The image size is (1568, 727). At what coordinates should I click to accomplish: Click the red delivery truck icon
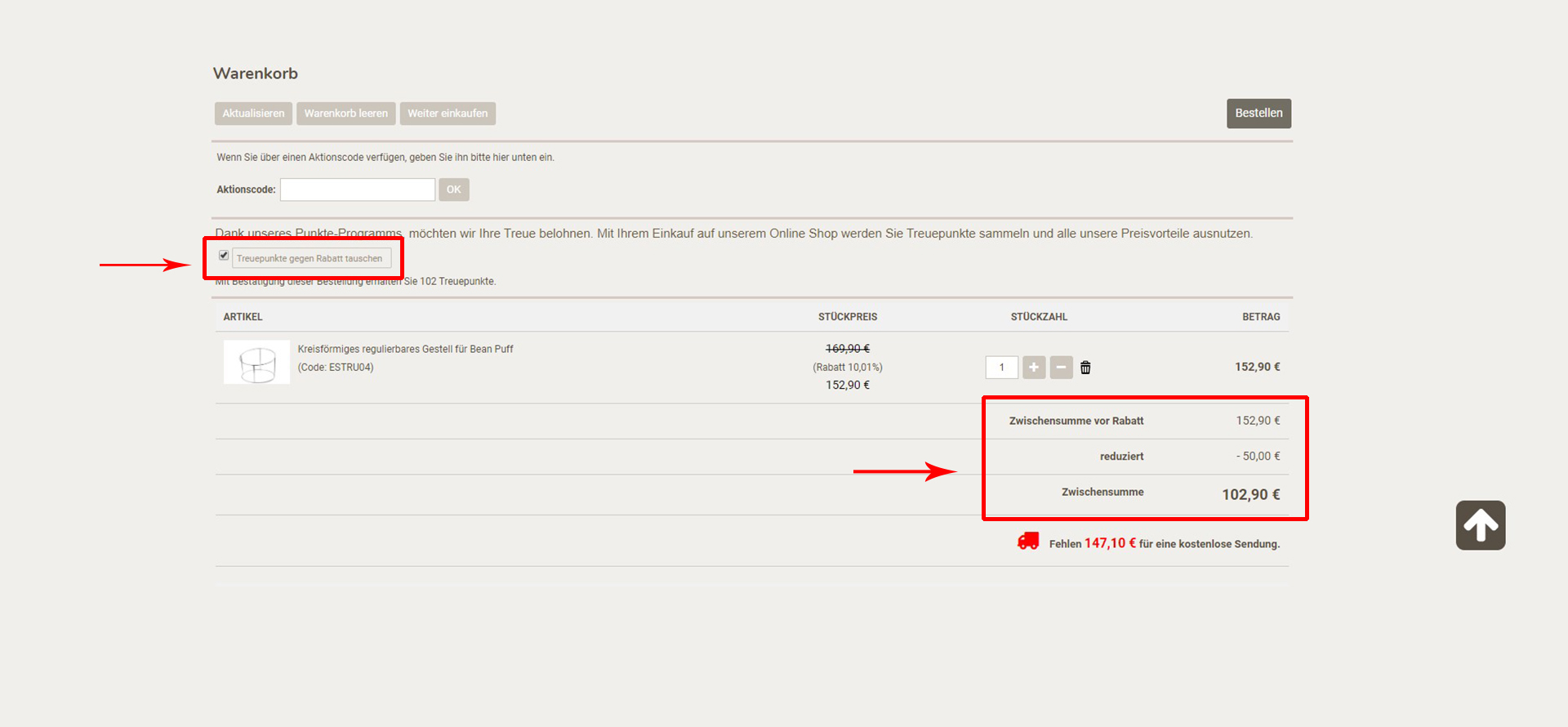pyautogui.click(x=1028, y=542)
